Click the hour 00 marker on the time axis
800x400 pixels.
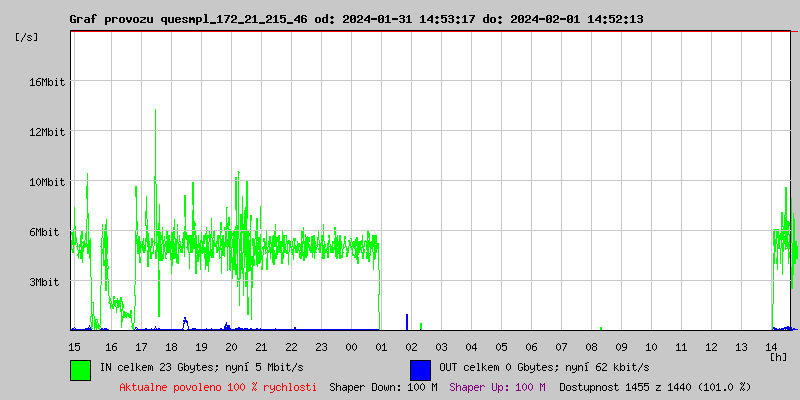click(351, 346)
